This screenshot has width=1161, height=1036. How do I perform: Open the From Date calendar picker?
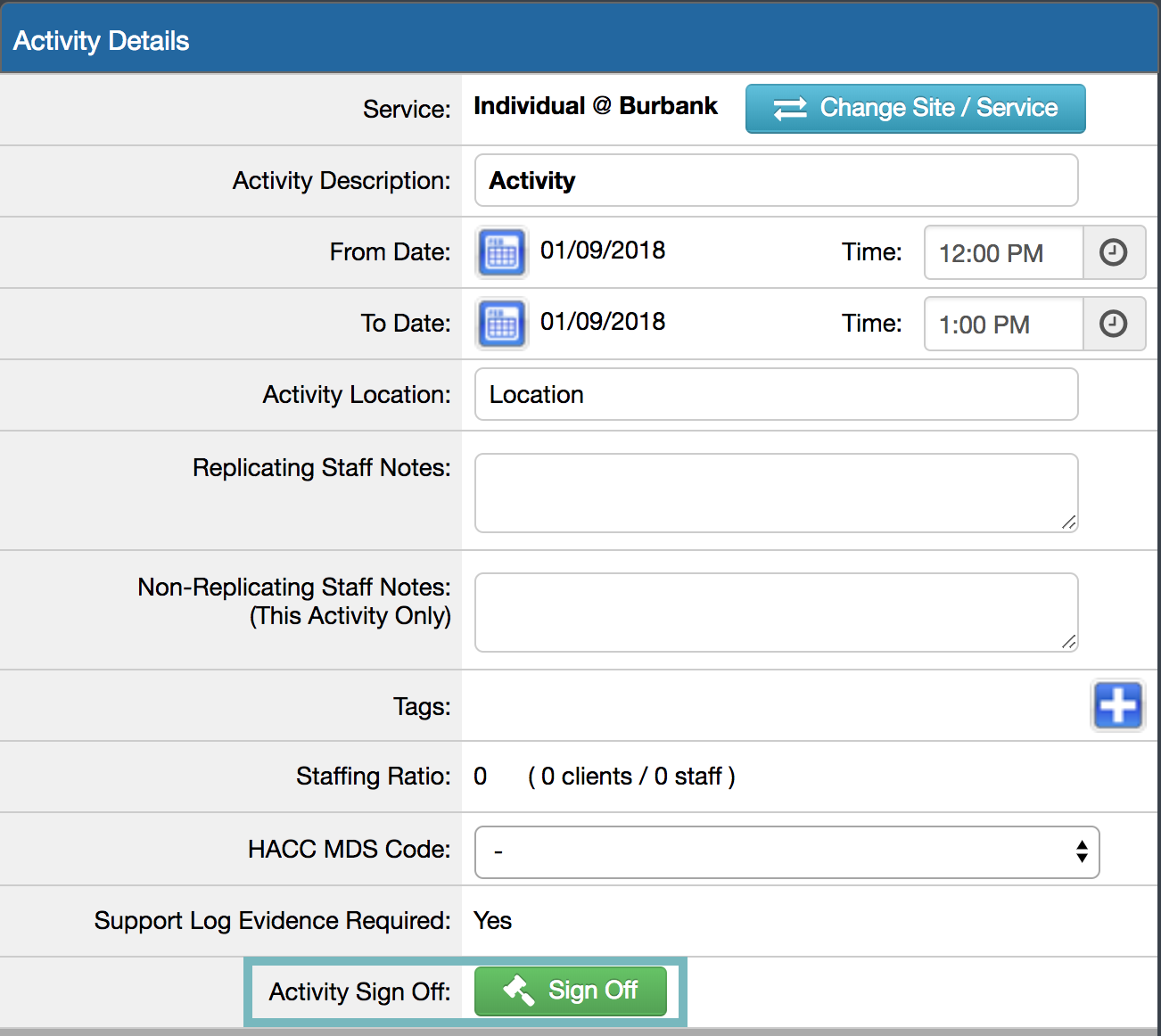(501, 252)
